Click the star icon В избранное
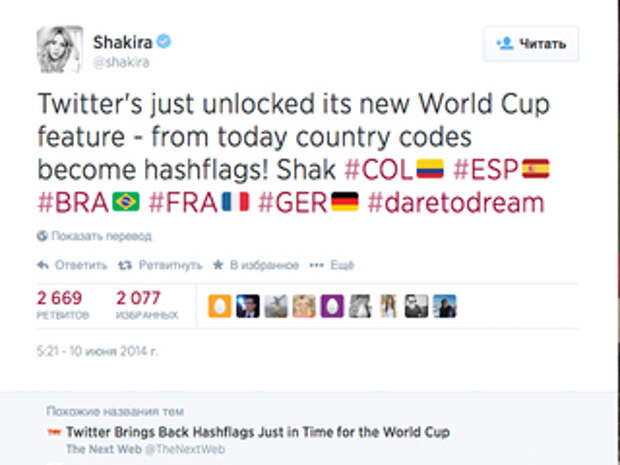Screen dimensions: 620x465 coord(218,265)
